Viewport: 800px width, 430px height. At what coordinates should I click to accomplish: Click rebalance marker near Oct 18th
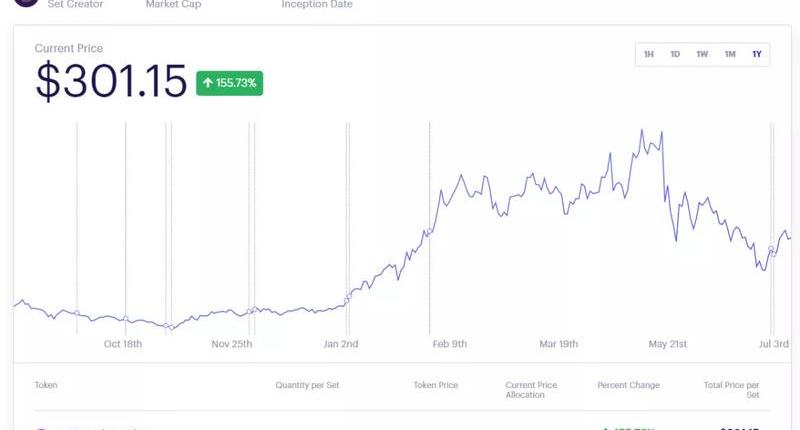coord(126,319)
